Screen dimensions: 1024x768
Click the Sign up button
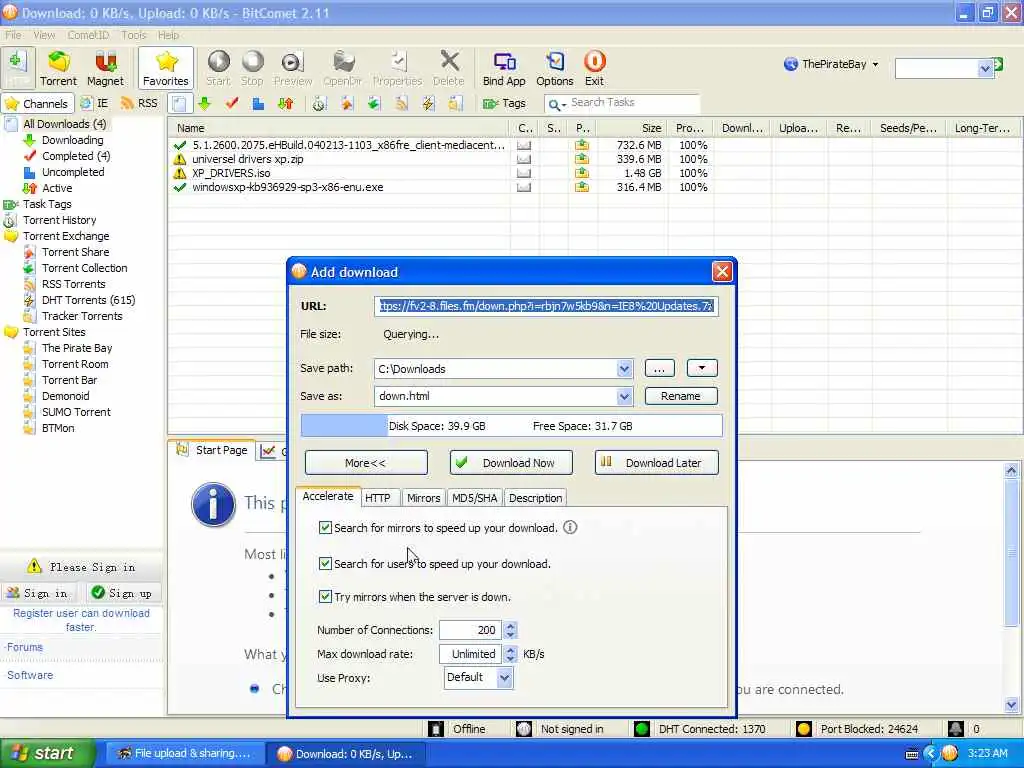click(122, 592)
